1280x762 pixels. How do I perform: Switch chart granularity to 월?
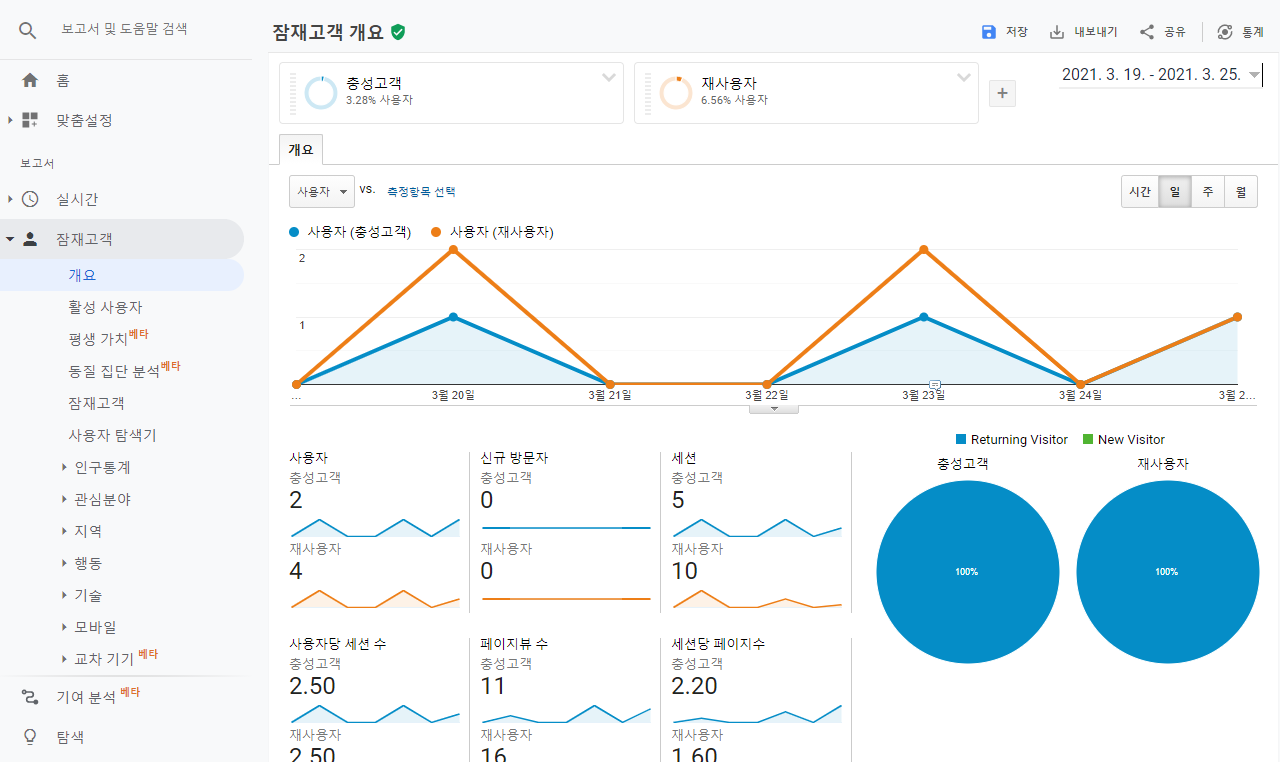point(1241,191)
